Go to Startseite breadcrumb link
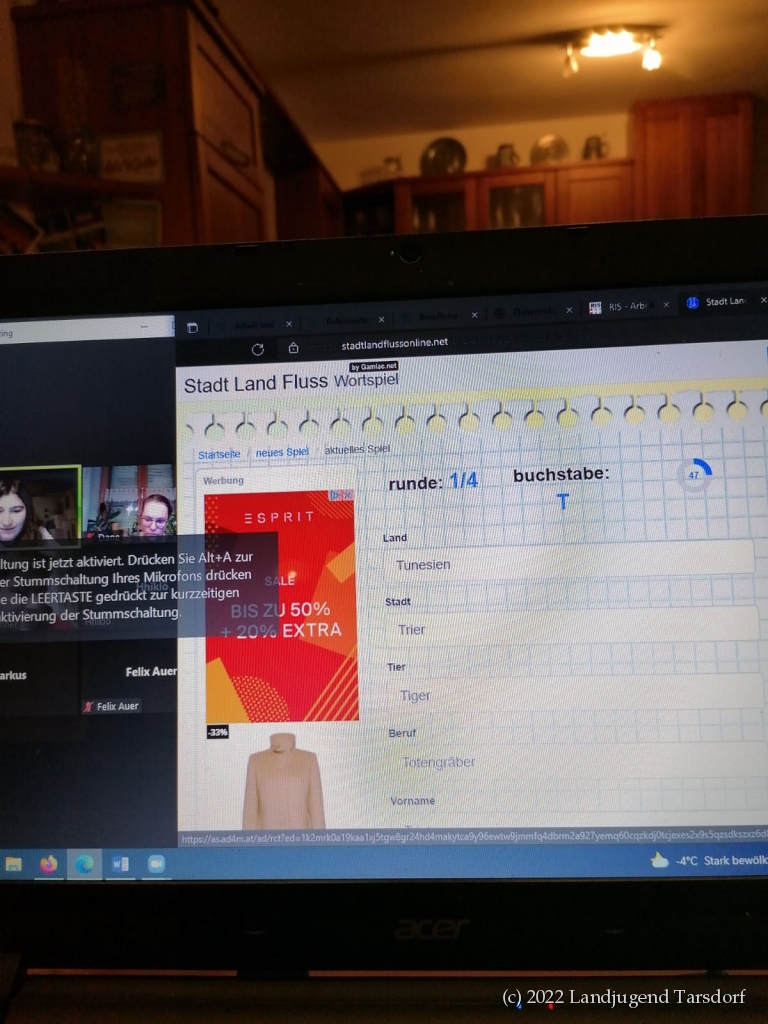 [219, 454]
